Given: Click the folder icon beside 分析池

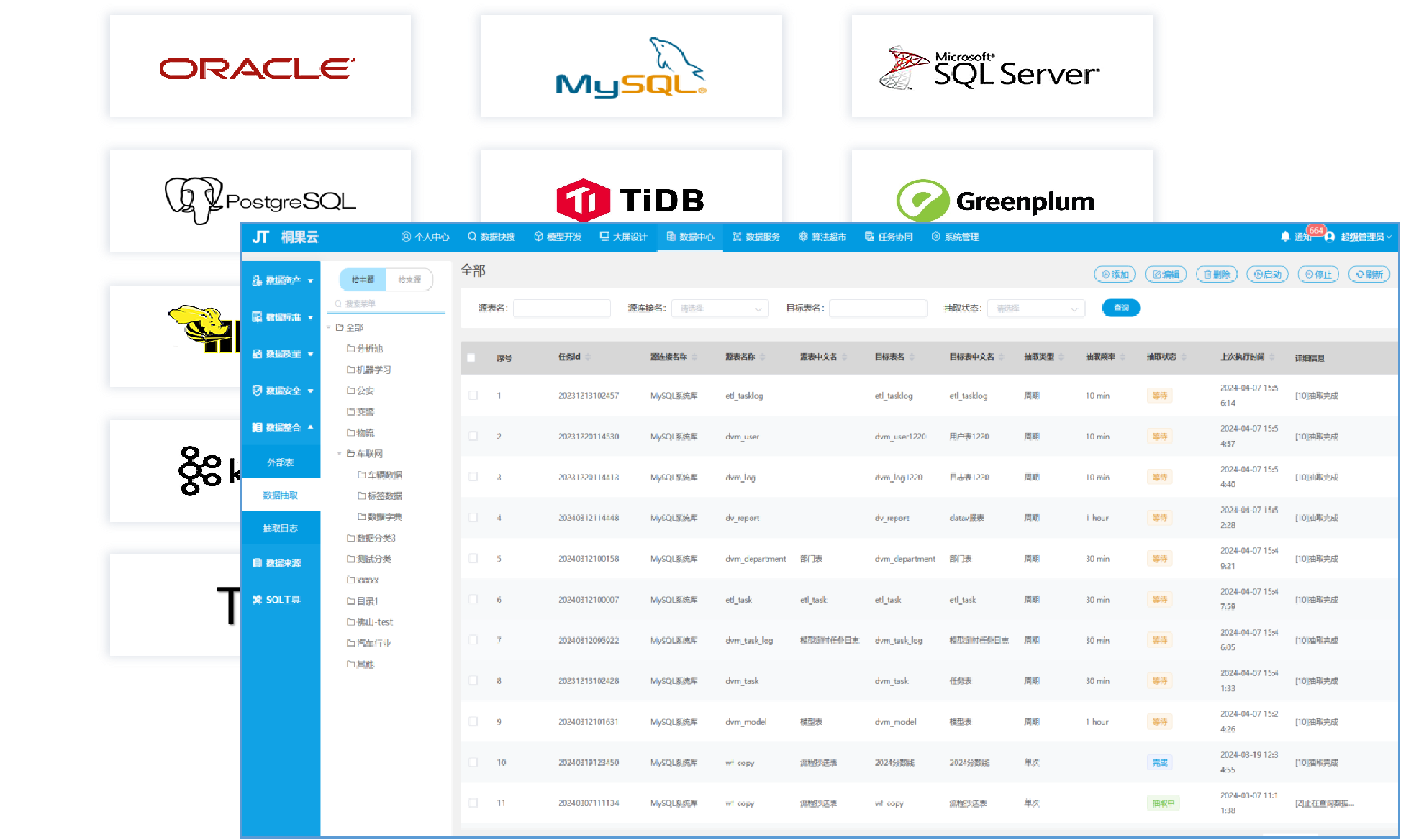Looking at the screenshot, I should click(x=350, y=348).
